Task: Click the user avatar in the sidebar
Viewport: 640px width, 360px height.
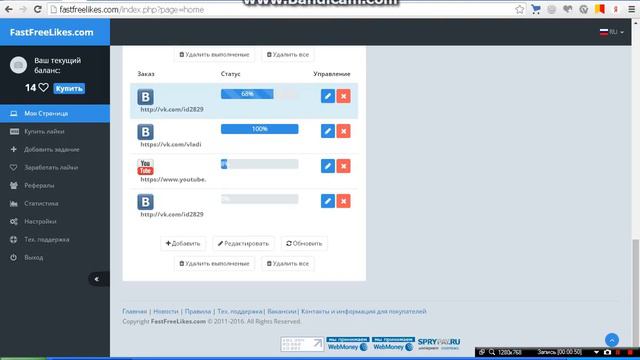Action: pyautogui.click(x=18, y=65)
